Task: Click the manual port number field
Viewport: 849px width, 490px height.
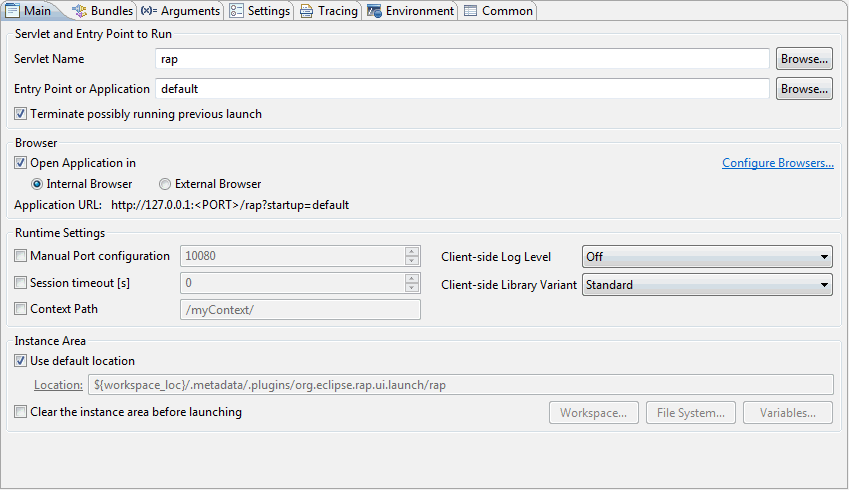Action: click(293, 256)
